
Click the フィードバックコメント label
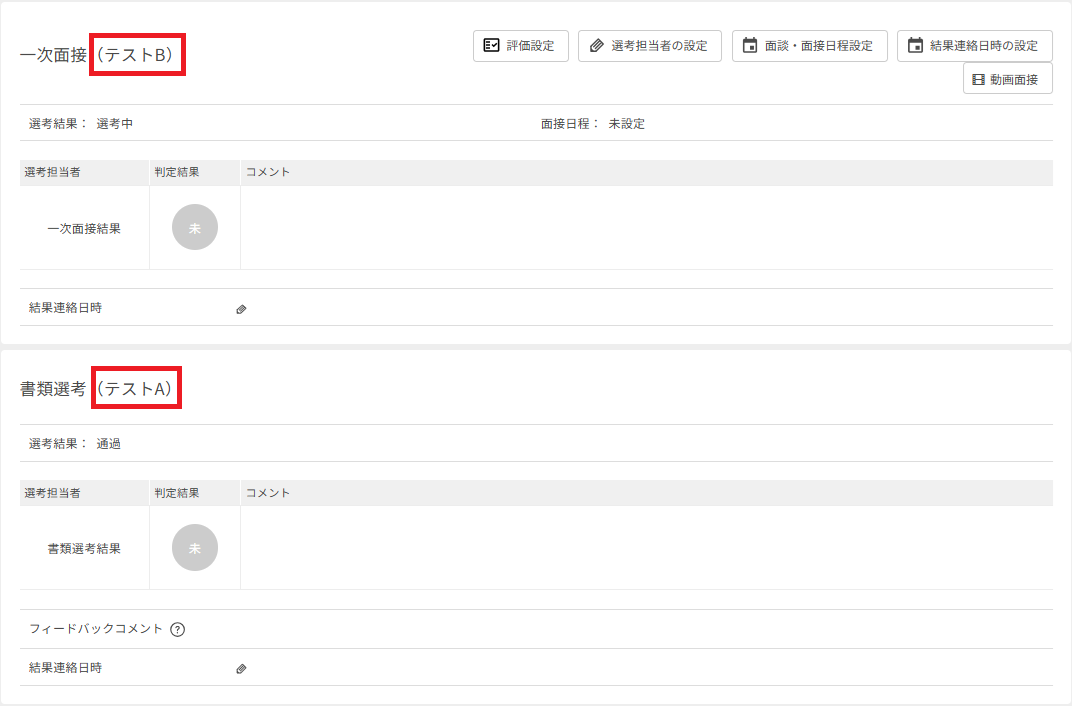pyautogui.click(x=96, y=629)
